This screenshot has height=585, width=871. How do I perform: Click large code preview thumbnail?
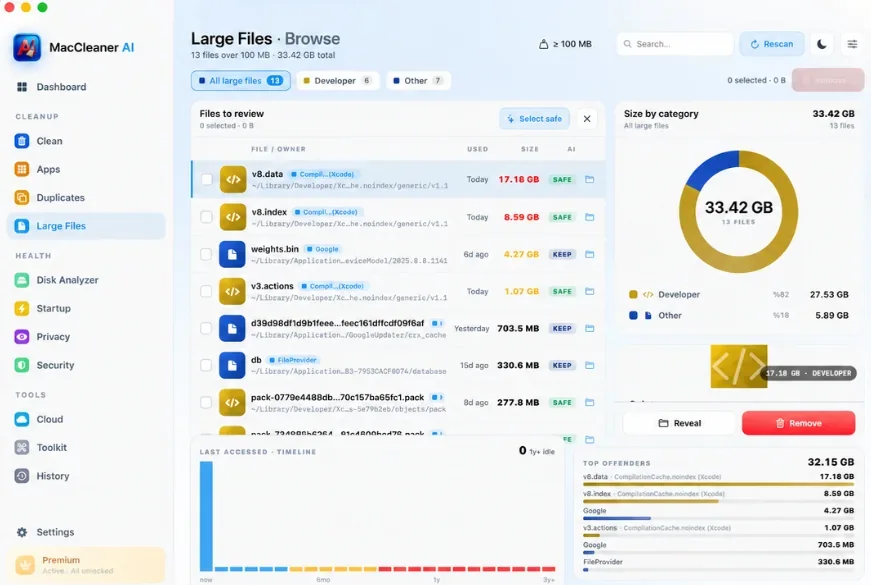tap(738, 366)
